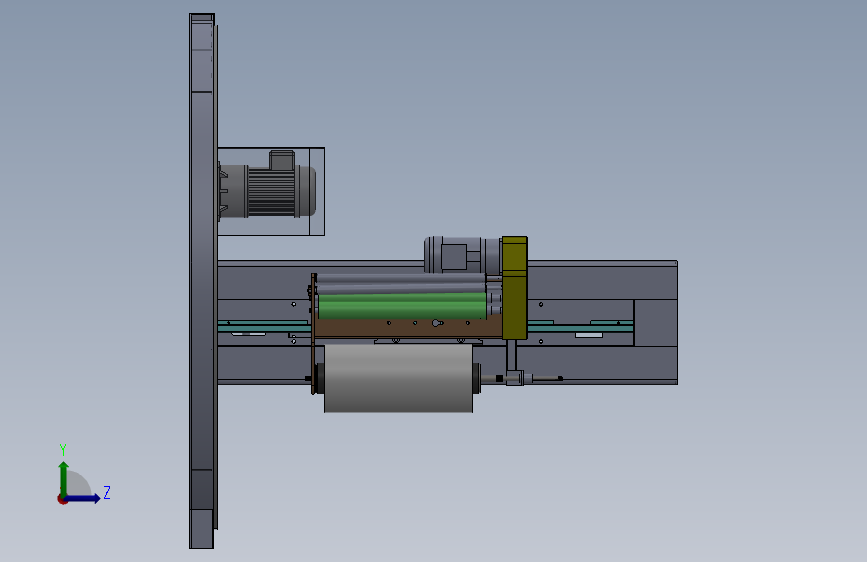Select the transparent guard box around the motor

point(271,191)
